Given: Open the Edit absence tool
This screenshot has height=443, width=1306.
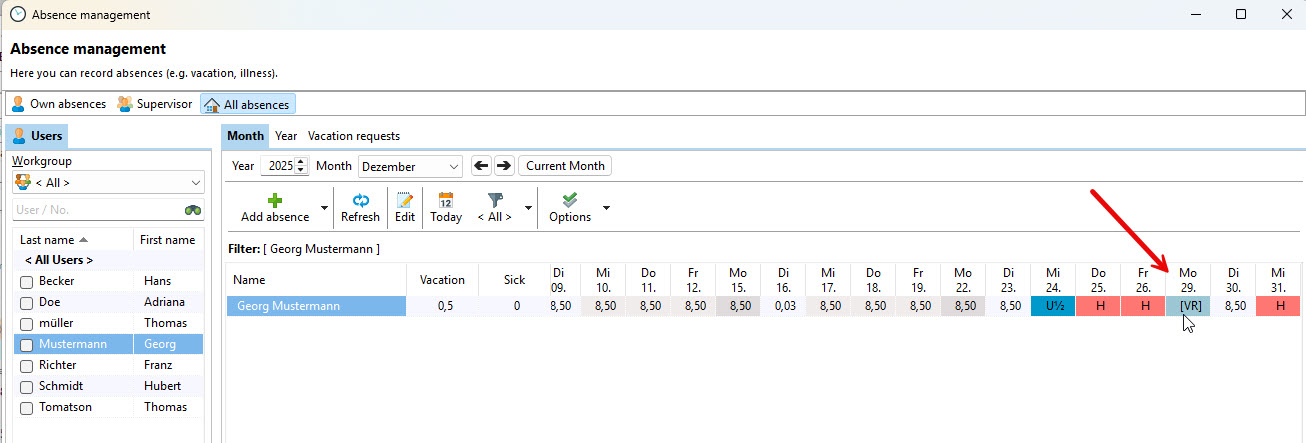Looking at the screenshot, I should [x=405, y=200].
